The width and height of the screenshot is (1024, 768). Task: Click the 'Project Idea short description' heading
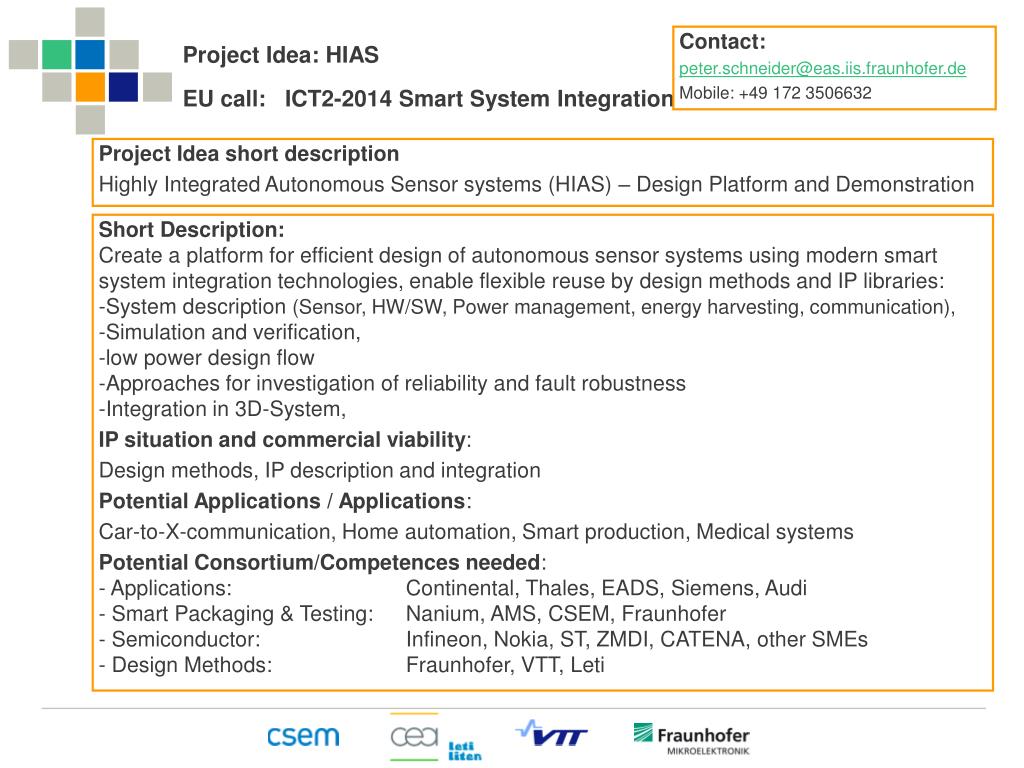[x=249, y=153]
